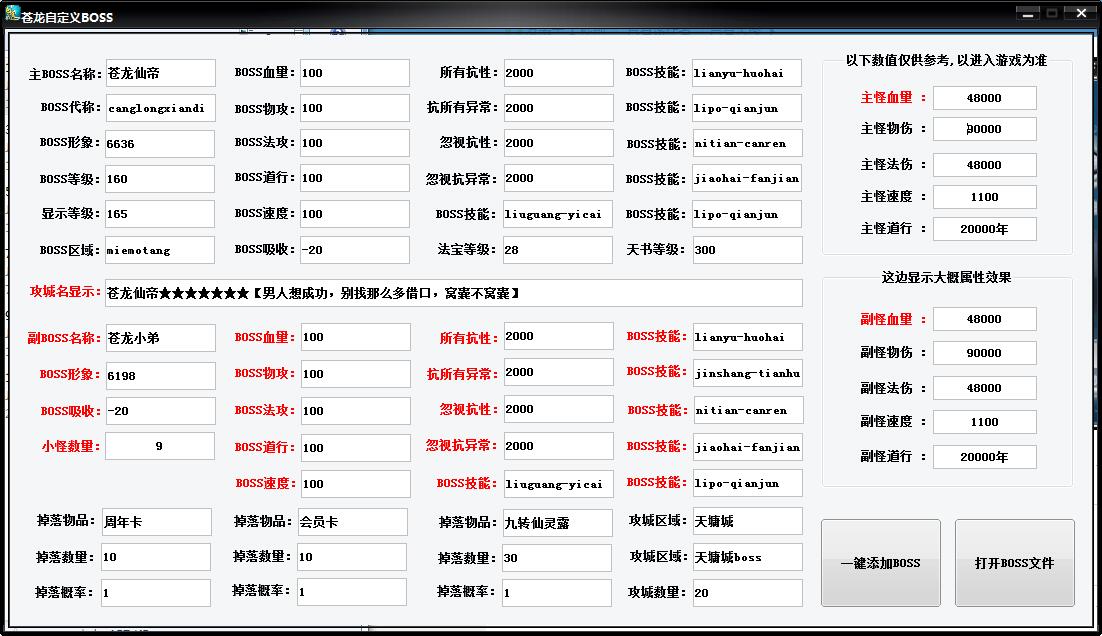Select the 攻城区域 field with 天墉城boss
The width and height of the screenshot is (1102, 636).
tap(747, 557)
